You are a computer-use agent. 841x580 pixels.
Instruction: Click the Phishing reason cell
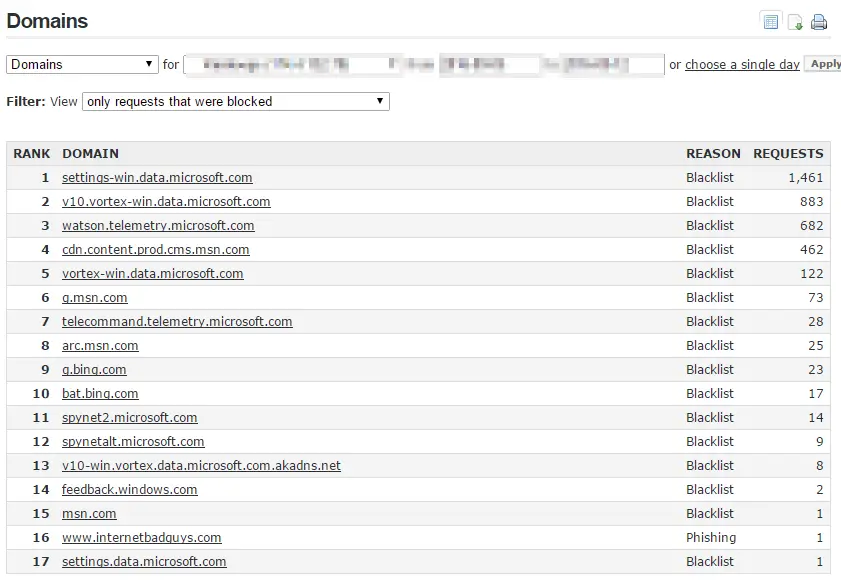(x=711, y=538)
